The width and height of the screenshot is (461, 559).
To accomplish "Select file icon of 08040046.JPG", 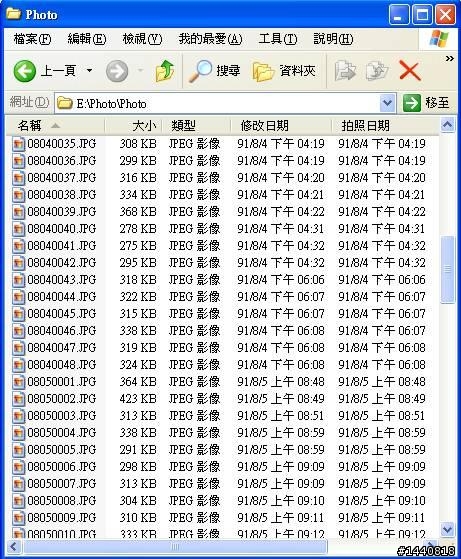I will coord(18,331).
